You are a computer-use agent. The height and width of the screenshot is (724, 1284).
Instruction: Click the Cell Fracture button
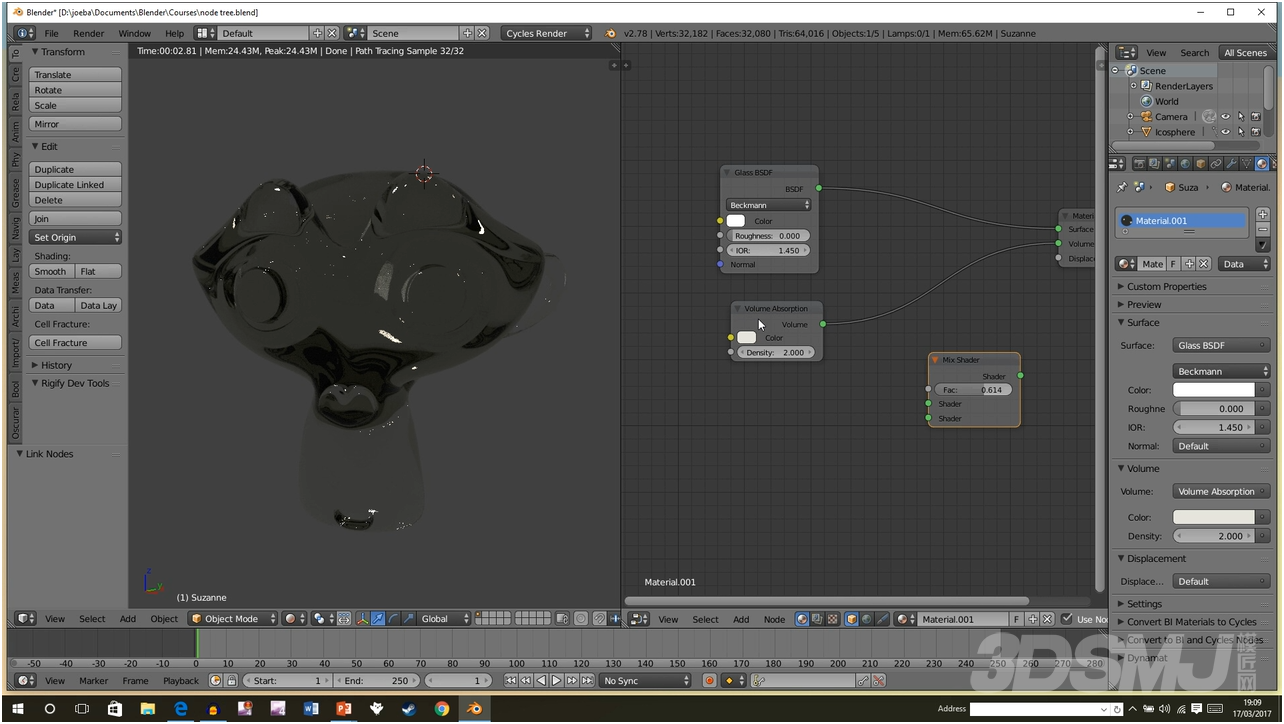[75, 342]
